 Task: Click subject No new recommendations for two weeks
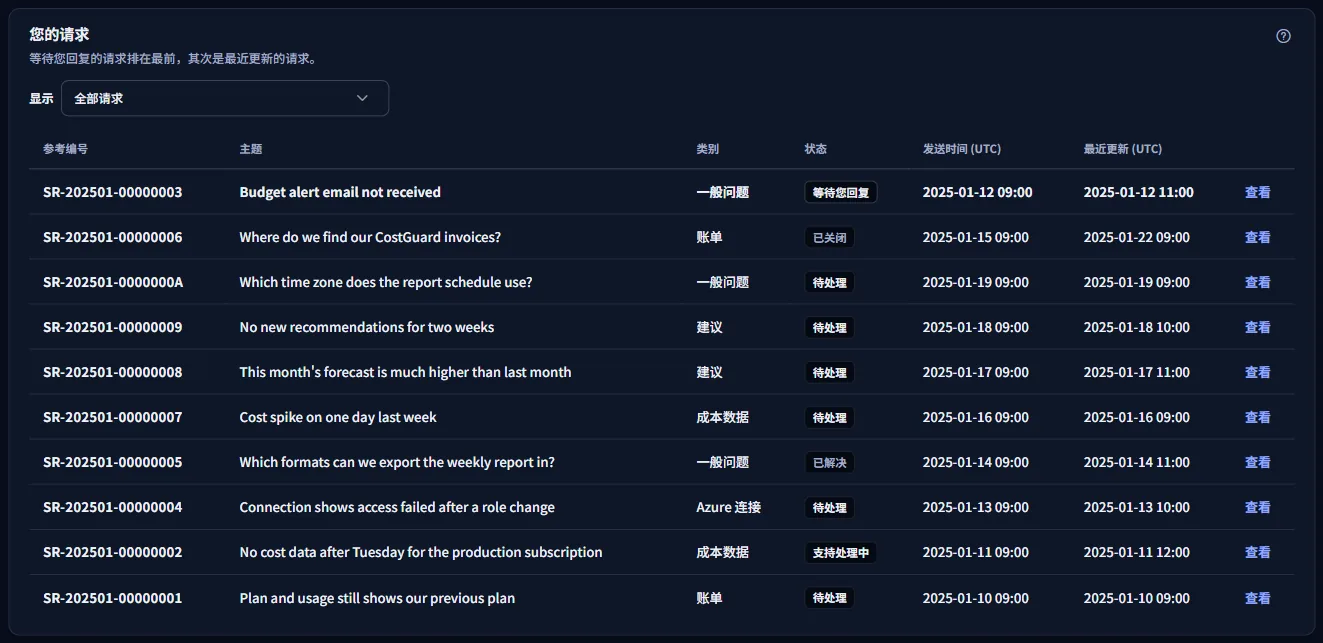pyautogui.click(x=367, y=327)
